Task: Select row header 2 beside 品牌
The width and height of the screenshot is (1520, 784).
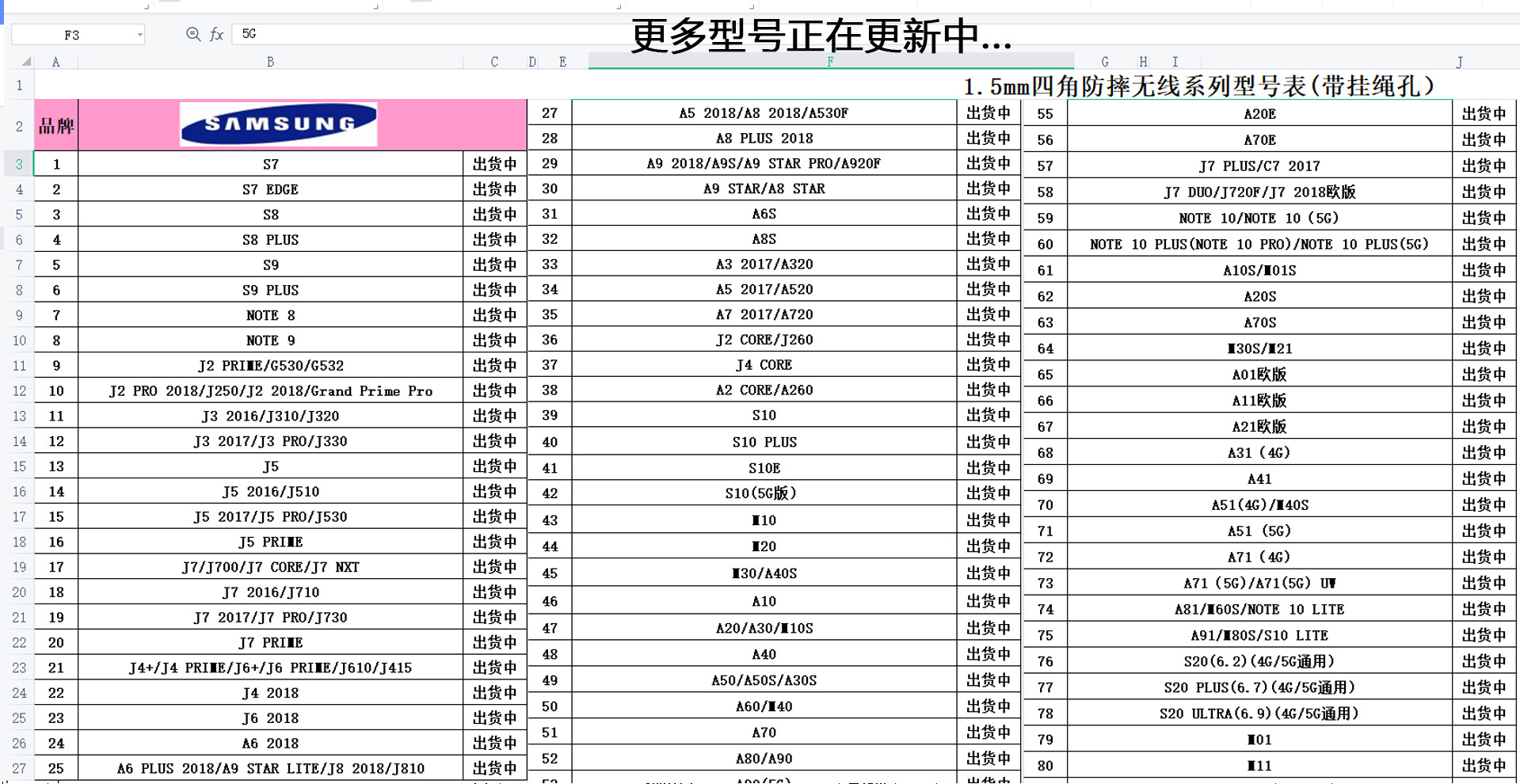Action: click(19, 125)
